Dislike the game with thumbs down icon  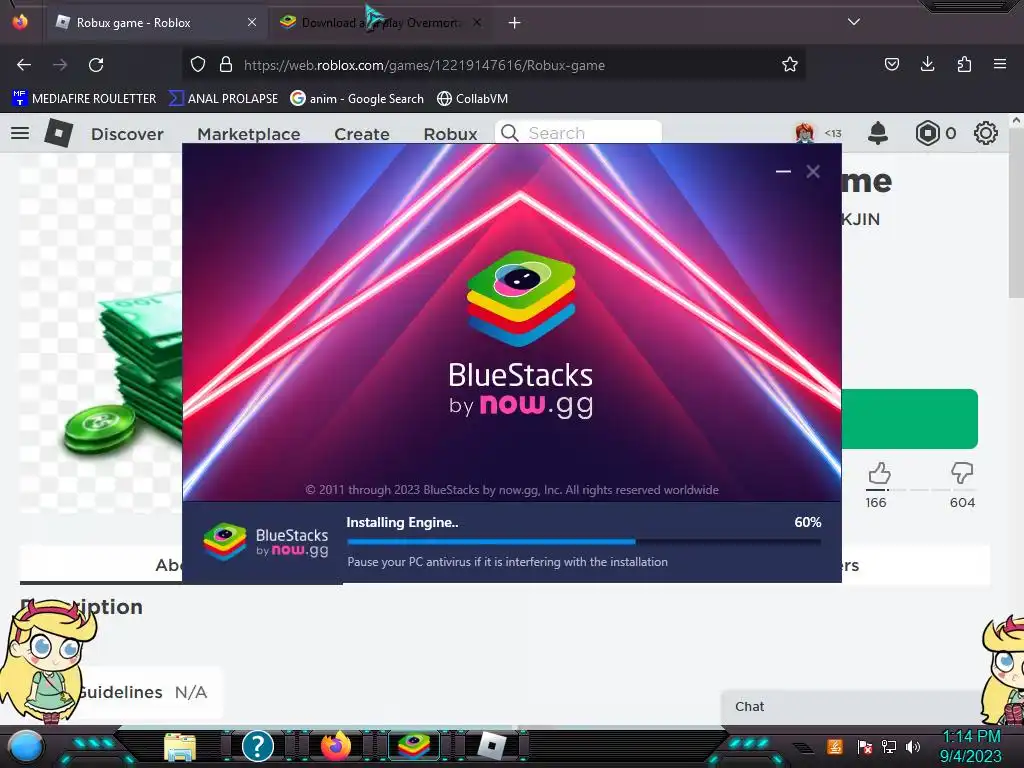(962, 473)
